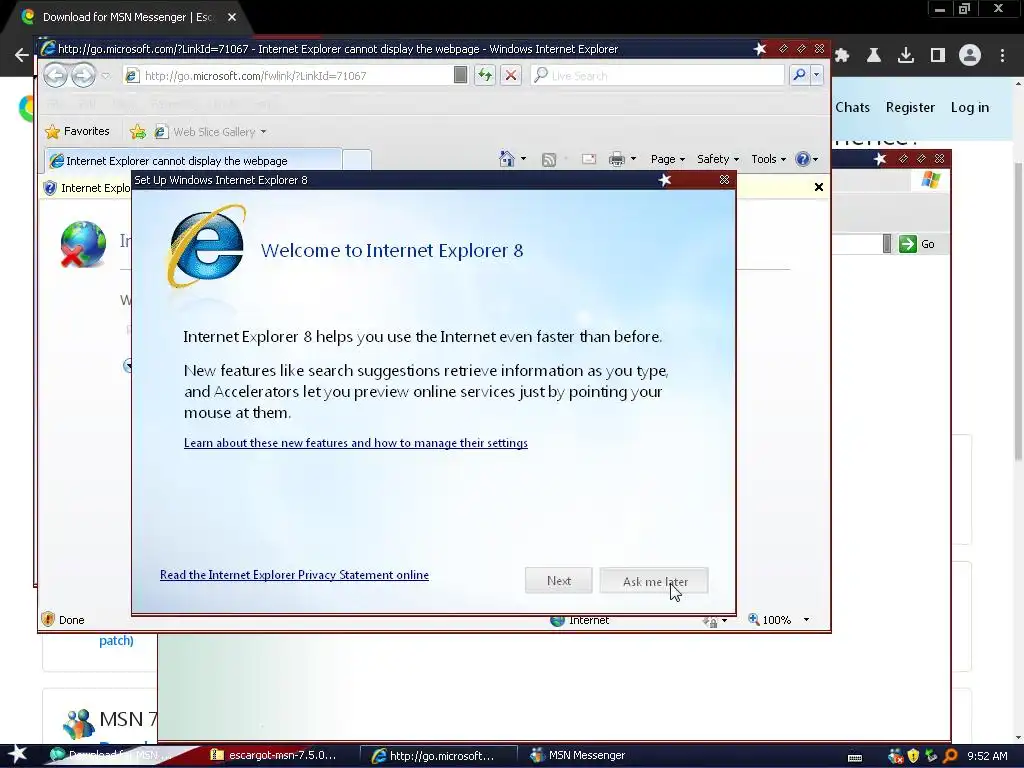1024x768 pixels.
Task: Click the zoom magnifier icon in status bar
Action: [754, 619]
